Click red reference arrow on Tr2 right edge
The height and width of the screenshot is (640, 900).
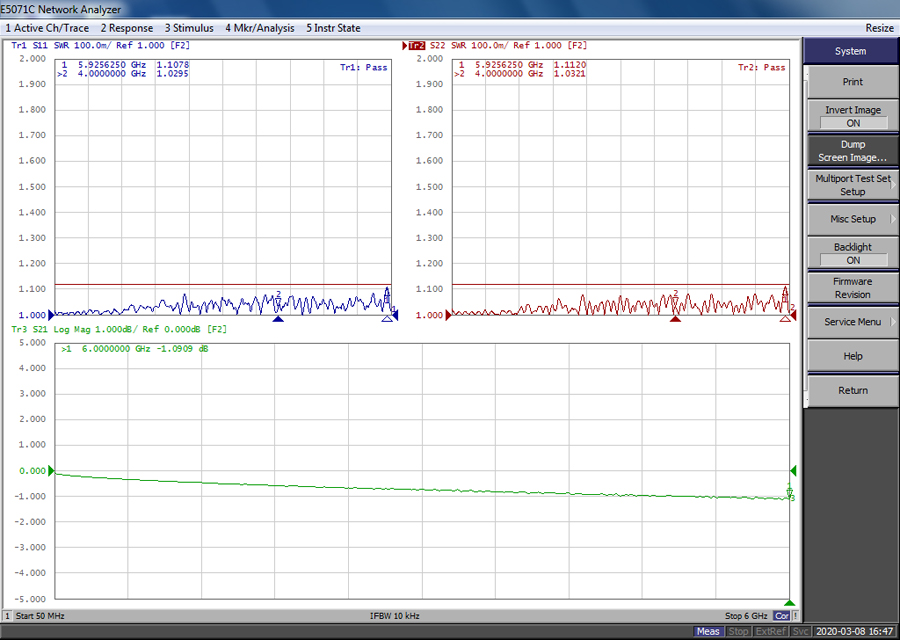[793, 315]
